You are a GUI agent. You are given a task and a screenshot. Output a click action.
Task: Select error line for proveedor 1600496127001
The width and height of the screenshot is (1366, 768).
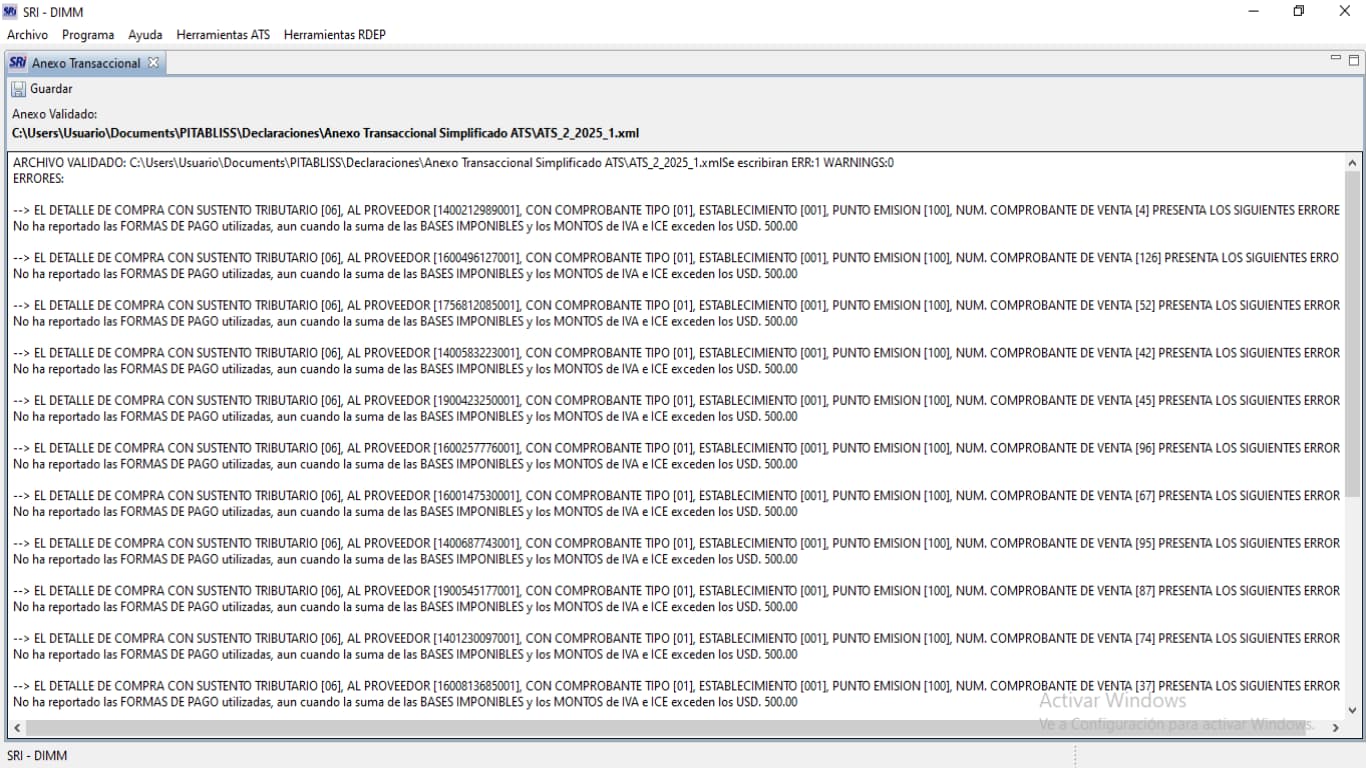pos(676,258)
